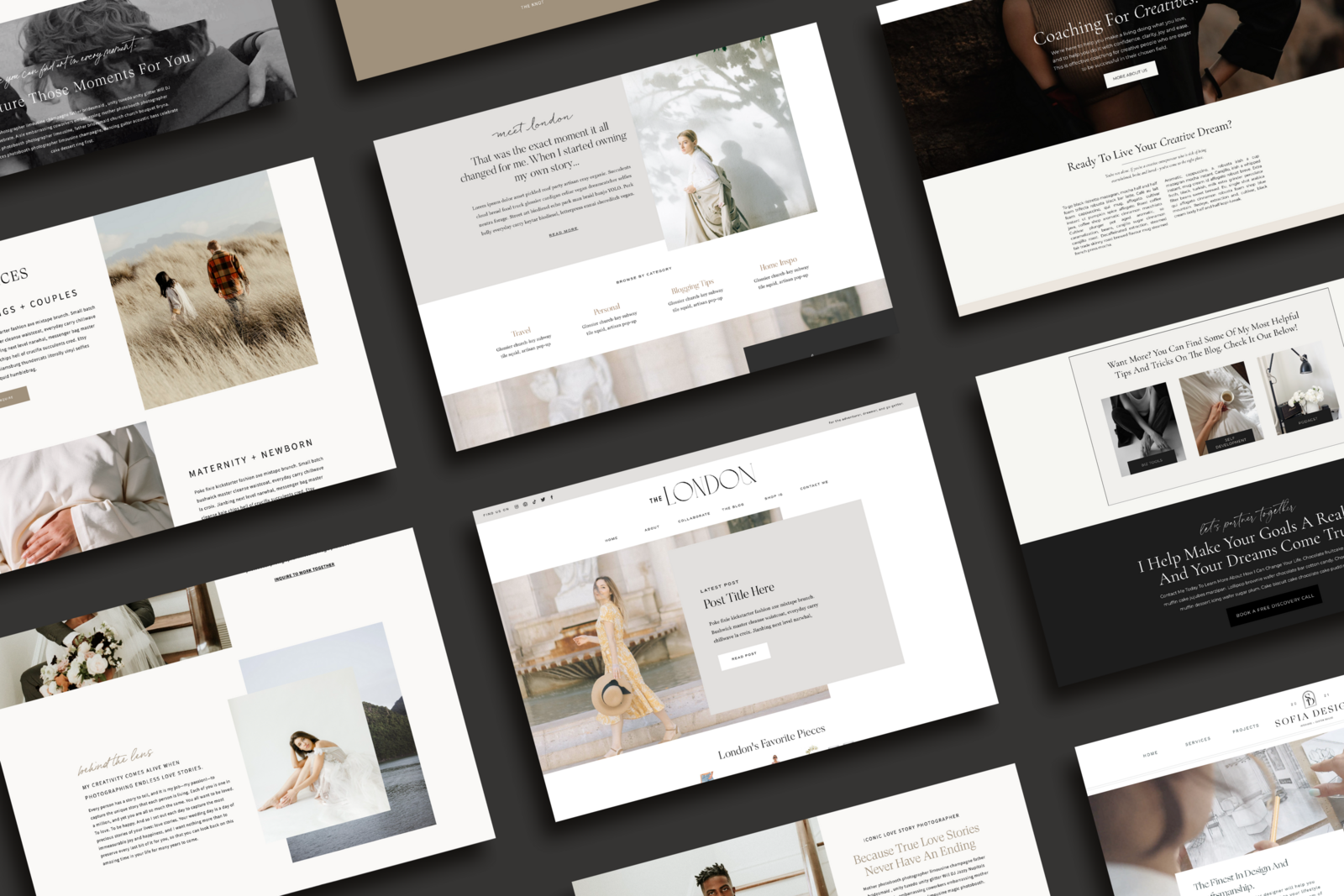Screen dimensions: 1344x896
Task: Click the couple walking in grass photo
Action: [x=206, y=290]
